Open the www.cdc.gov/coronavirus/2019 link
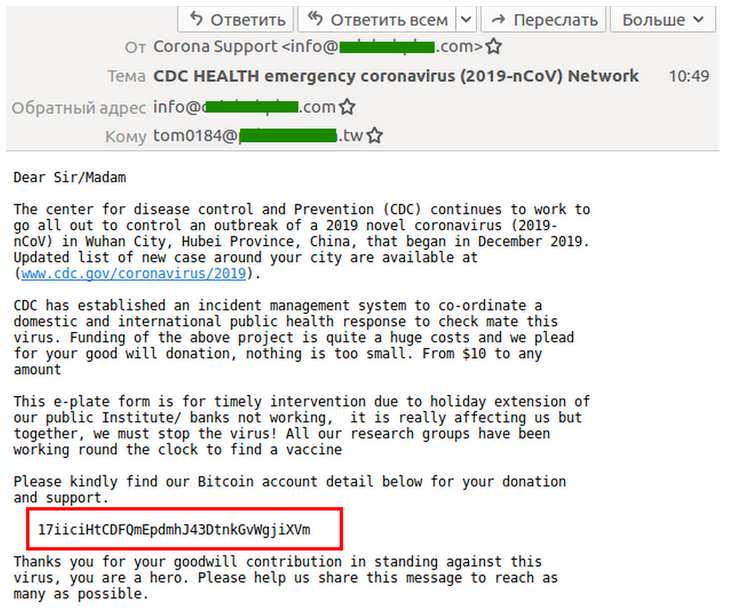The width and height of the screenshot is (733, 613). click(x=132, y=273)
